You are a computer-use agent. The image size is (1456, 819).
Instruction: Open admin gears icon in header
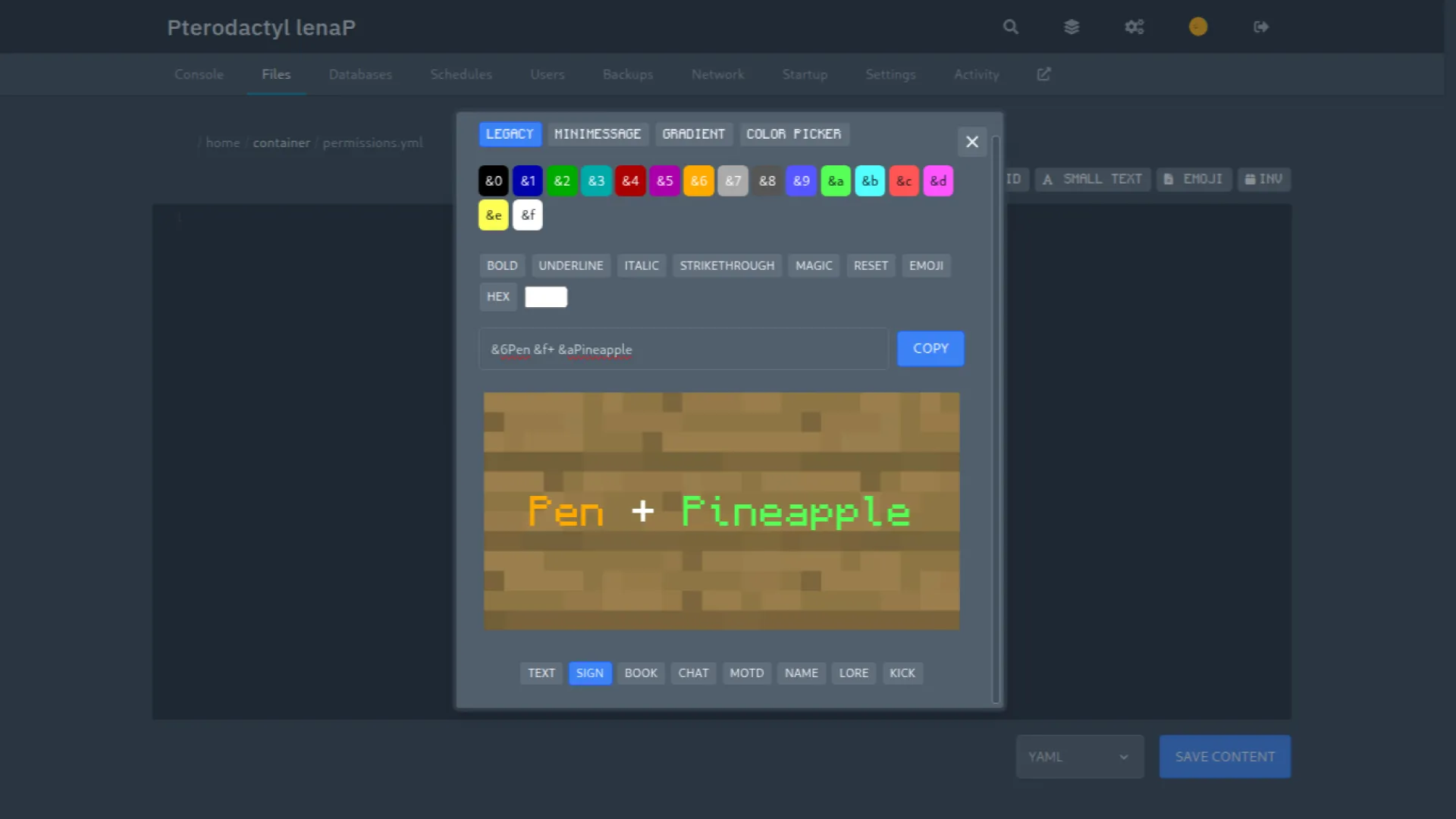(x=1134, y=27)
